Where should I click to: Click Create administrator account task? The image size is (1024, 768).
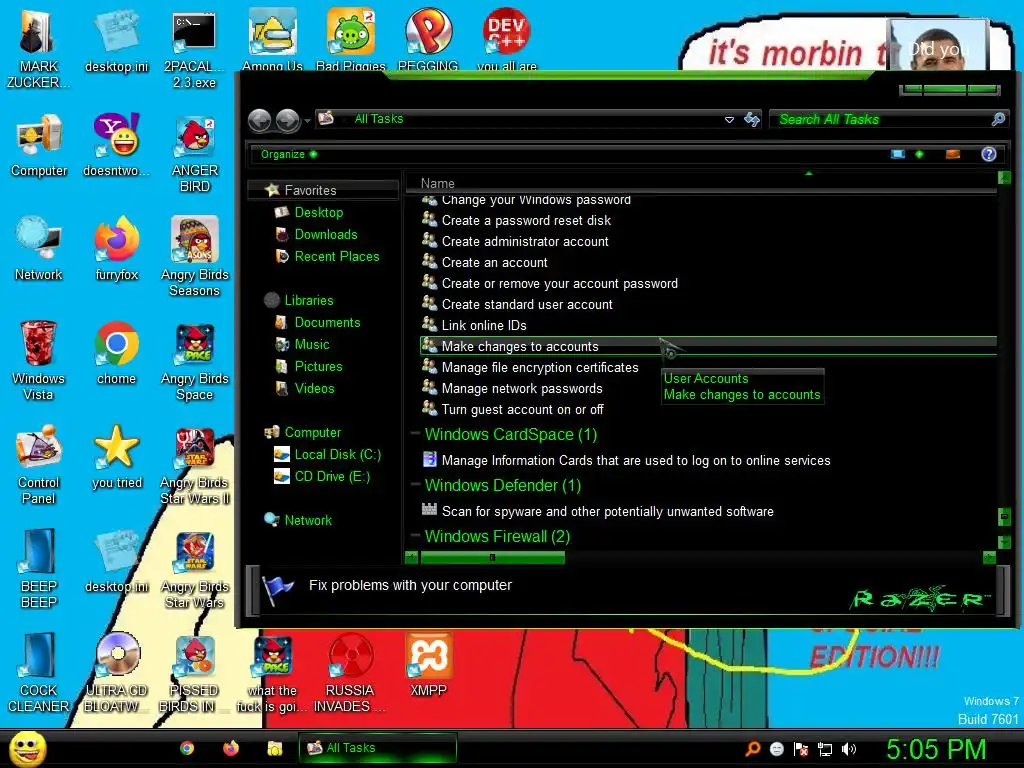click(x=525, y=242)
